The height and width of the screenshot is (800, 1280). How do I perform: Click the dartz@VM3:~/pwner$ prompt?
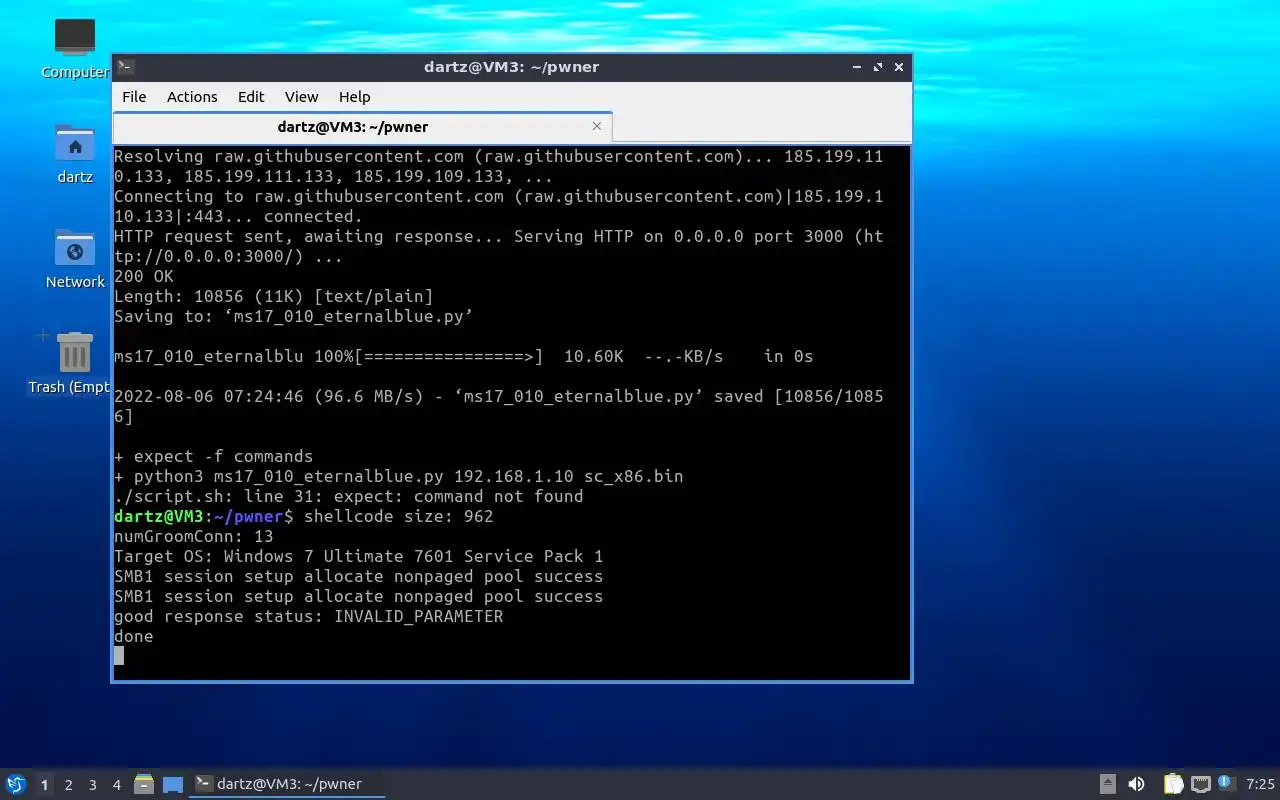(x=204, y=516)
